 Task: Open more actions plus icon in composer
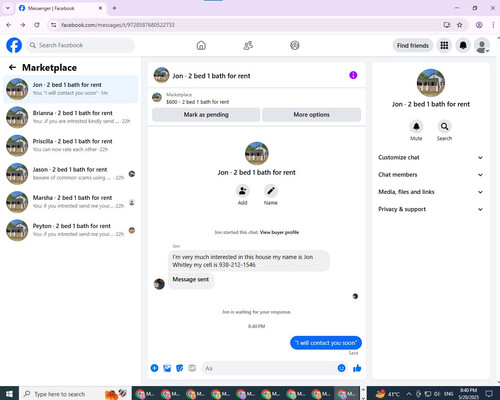(154, 368)
